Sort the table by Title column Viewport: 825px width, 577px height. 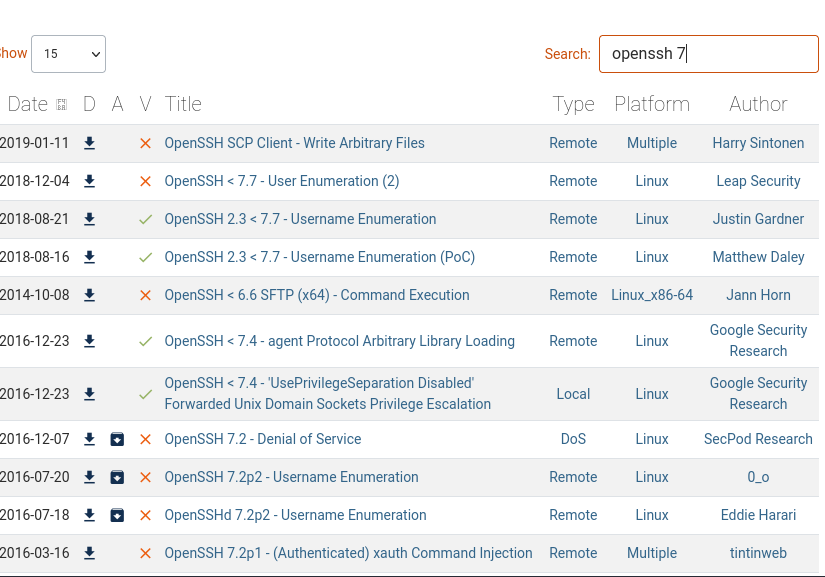click(183, 104)
